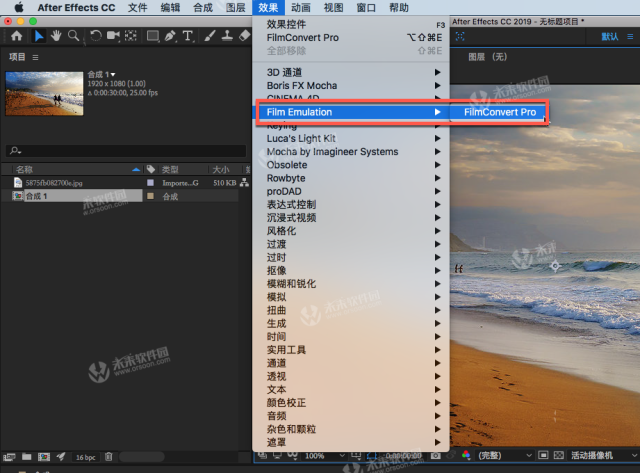Viewport: 640px width, 473px height.
Task: Select the Unified Camera tool
Action: click(x=113, y=36)
